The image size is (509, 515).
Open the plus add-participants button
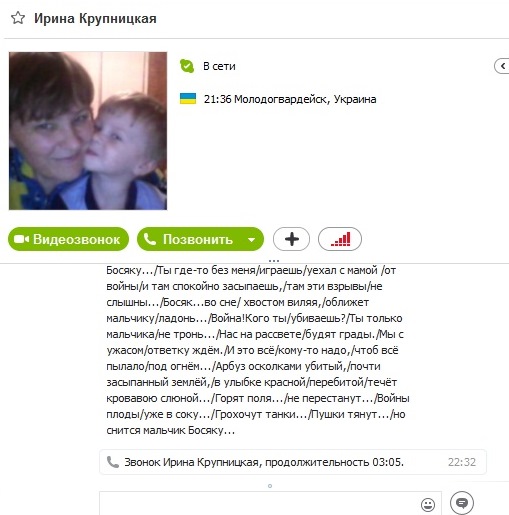pos(291,239)
